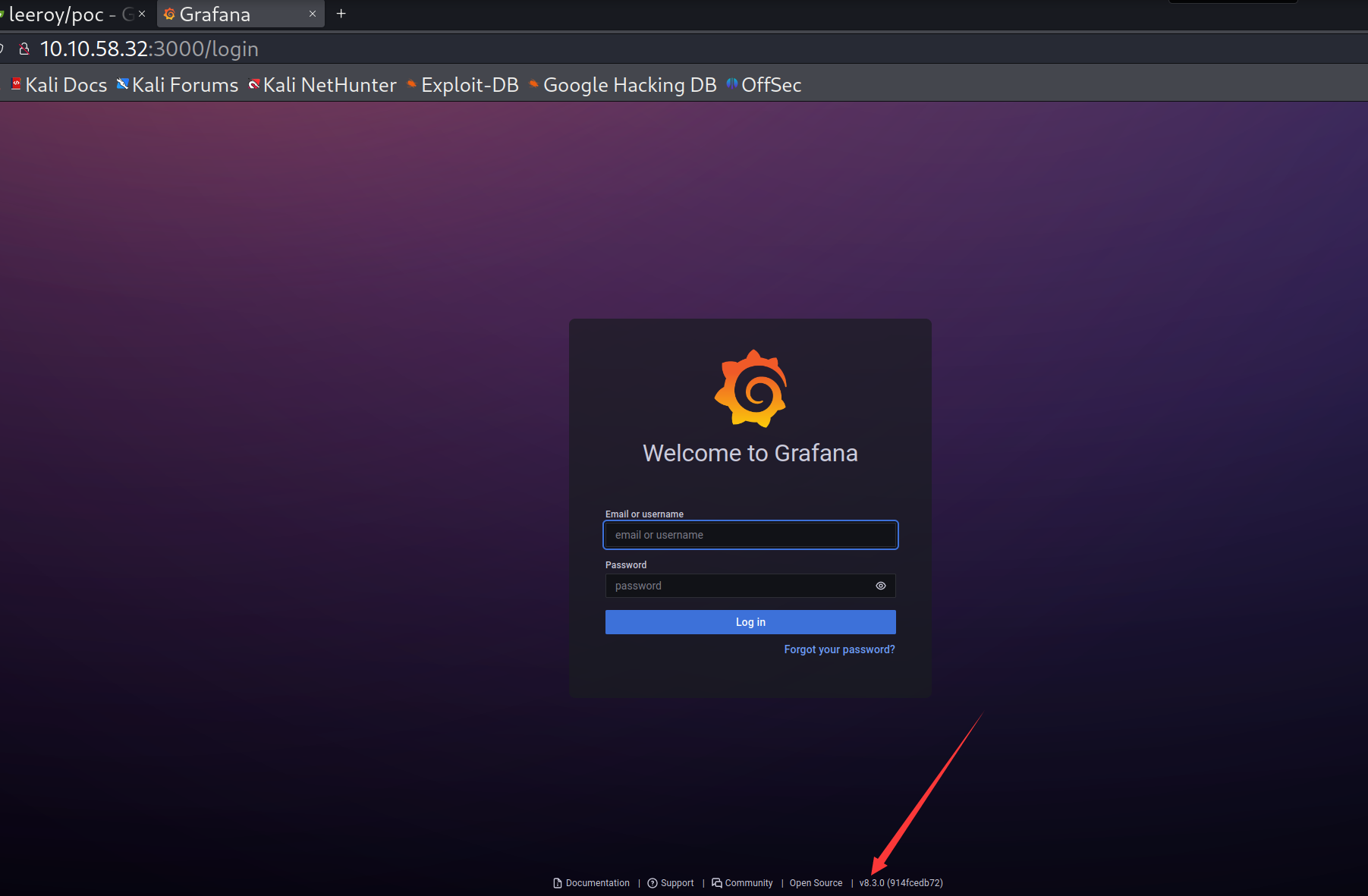Image resolution: width=1368 pixels, height=896 pixels.
Task: Open the Forgot your password link
Action: pos(839,649)
